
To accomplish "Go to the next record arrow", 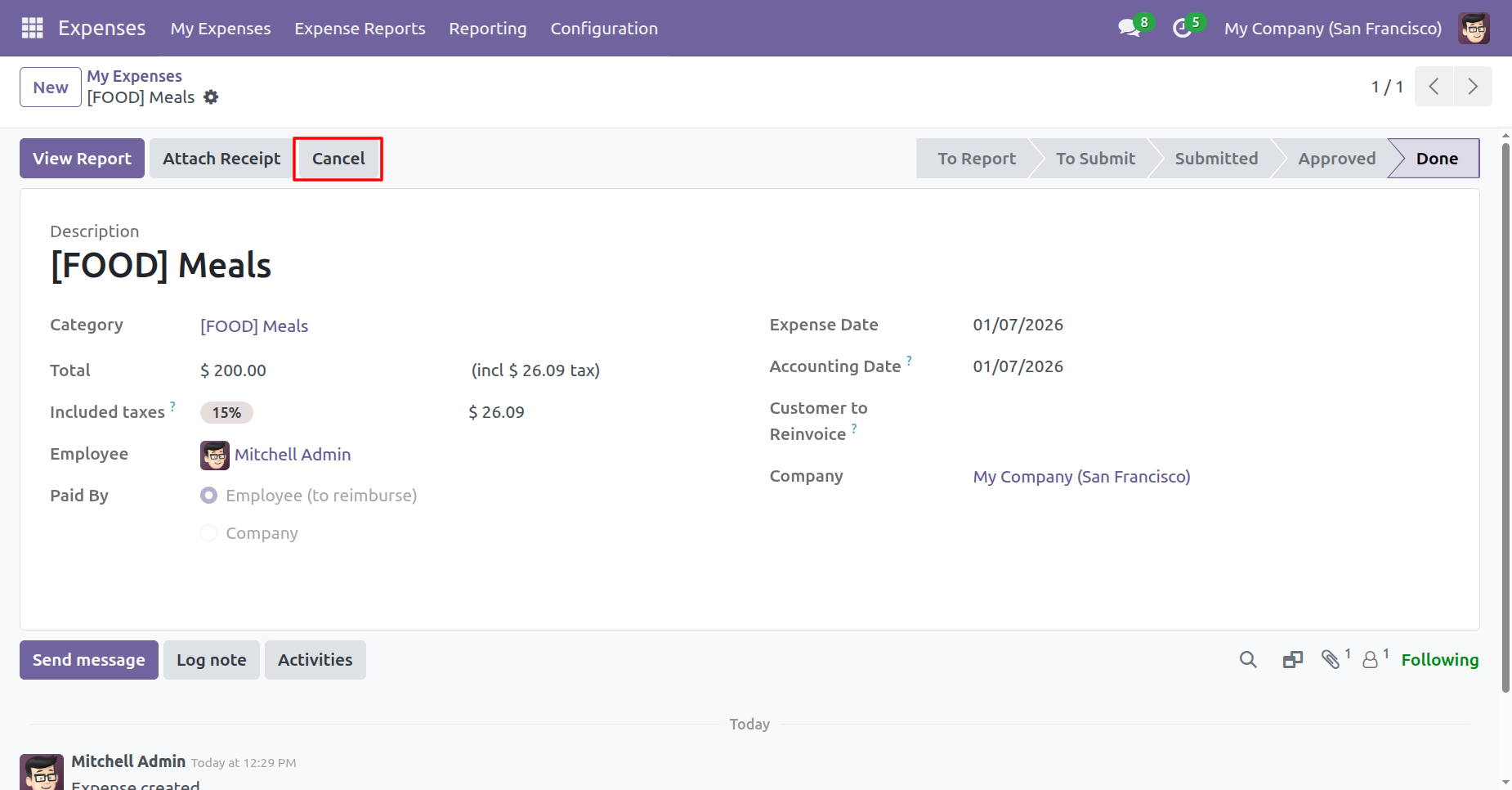I will click(1472, 87).
